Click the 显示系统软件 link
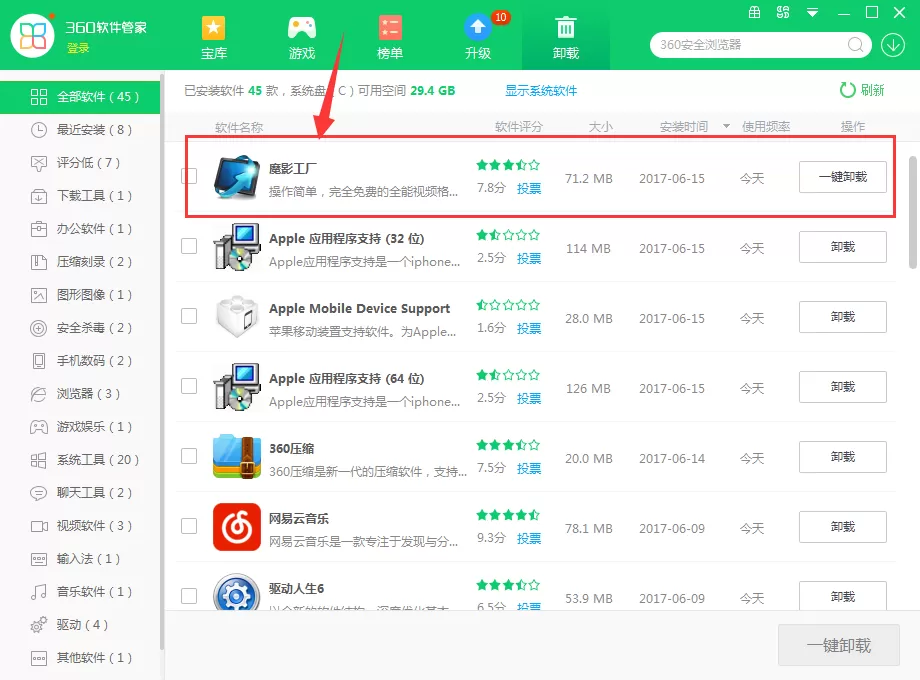920x680 pixels. [x=541, y=90]
